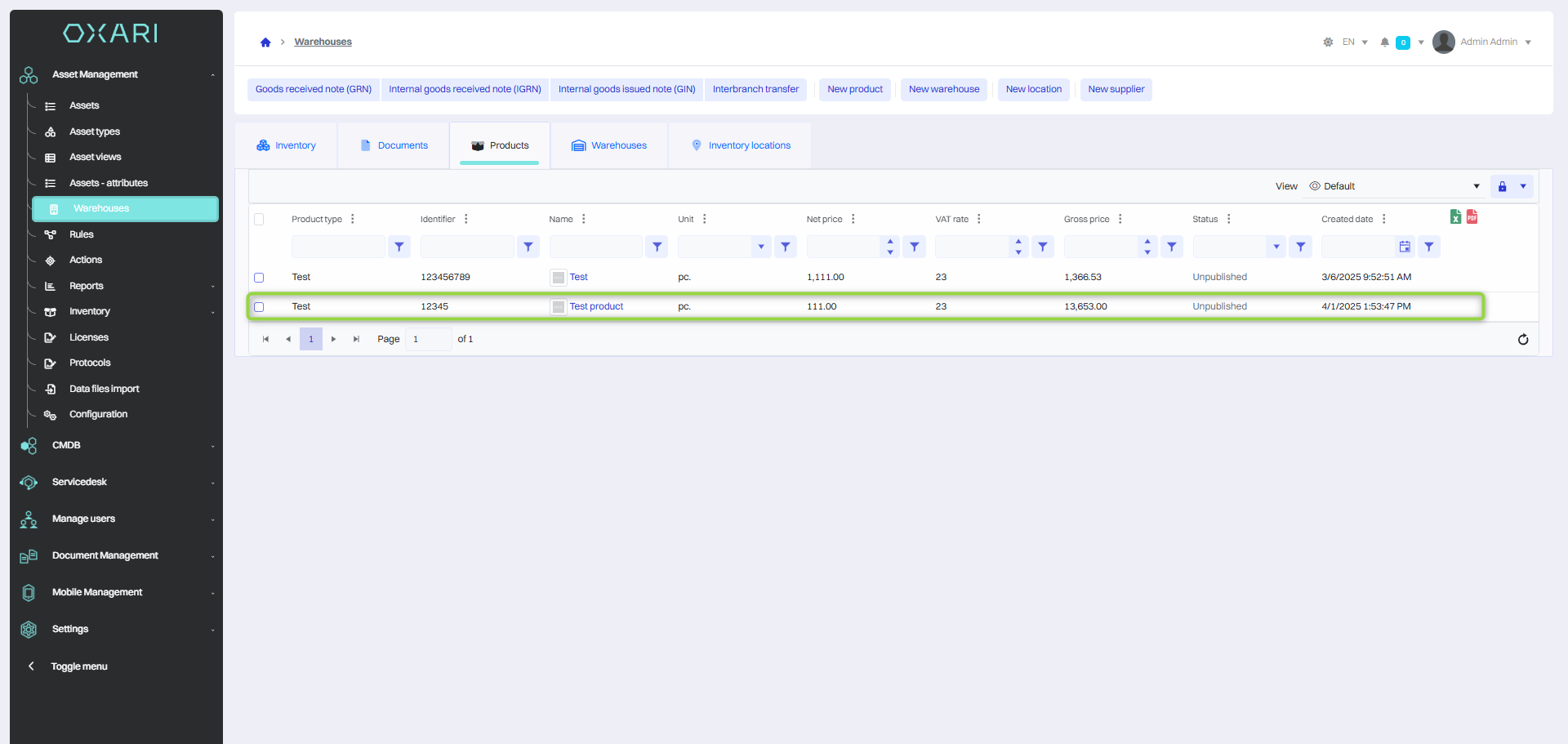Open Product type column options menu

pos(353,219)
